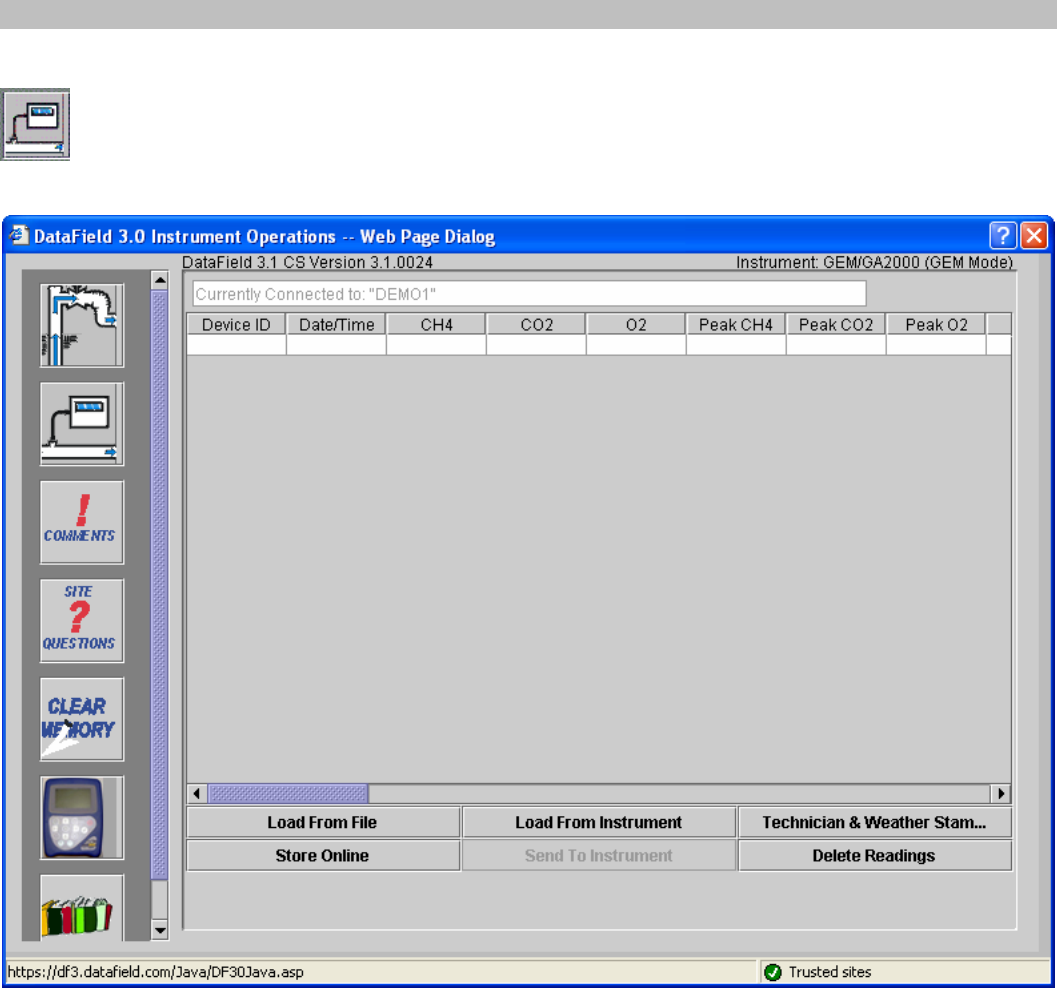Click the Peak CH4 column header
Viewport: 1057px width, 988px height.
point(736,324)
